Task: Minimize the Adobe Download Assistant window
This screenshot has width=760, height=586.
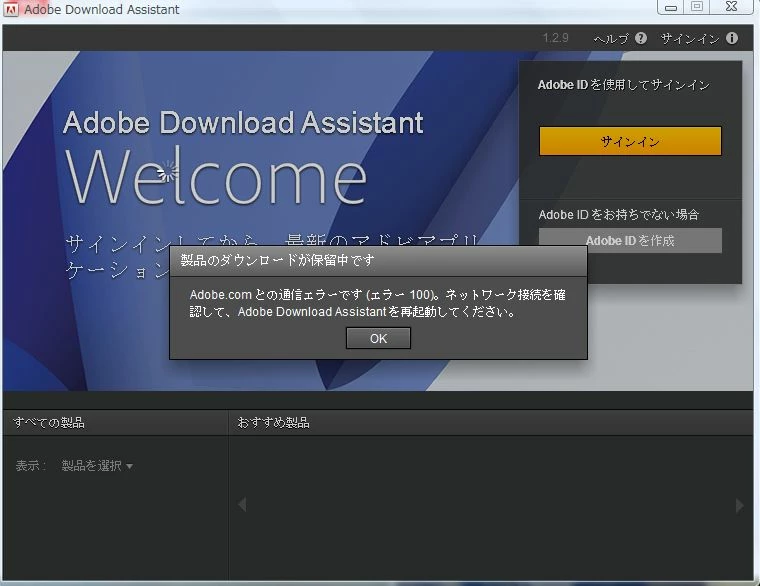Action: [671, 7]
